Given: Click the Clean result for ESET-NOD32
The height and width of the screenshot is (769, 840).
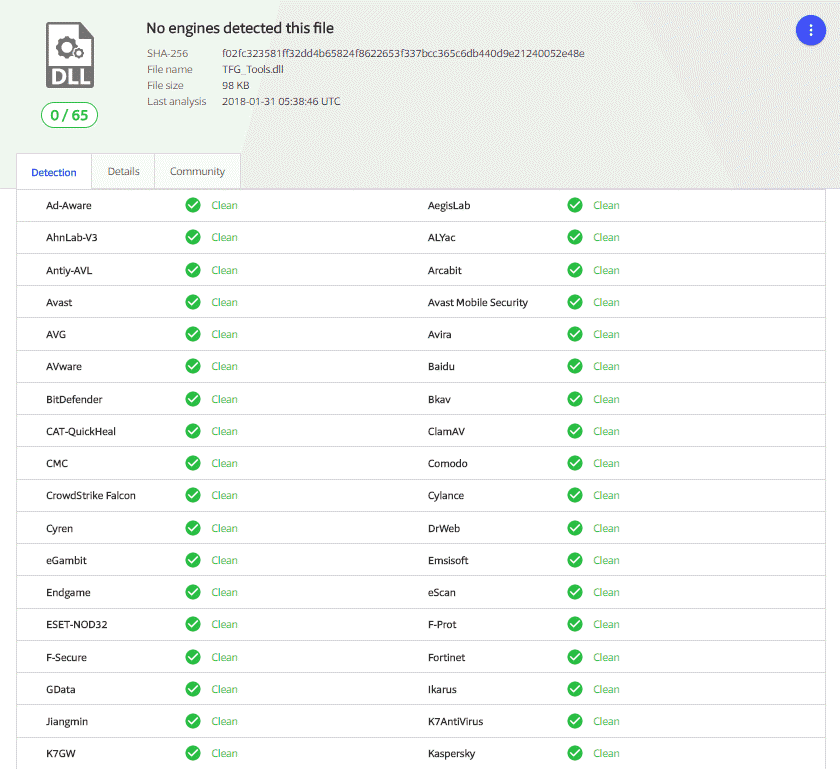Looking at the screenshot, I should [x=224, y=625].
